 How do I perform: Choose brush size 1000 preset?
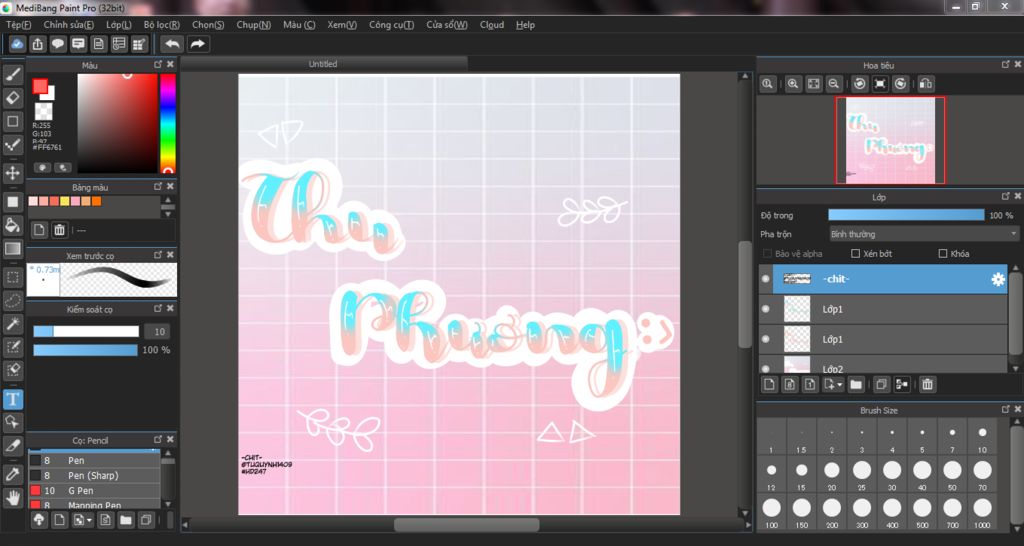tap(982, 511)
